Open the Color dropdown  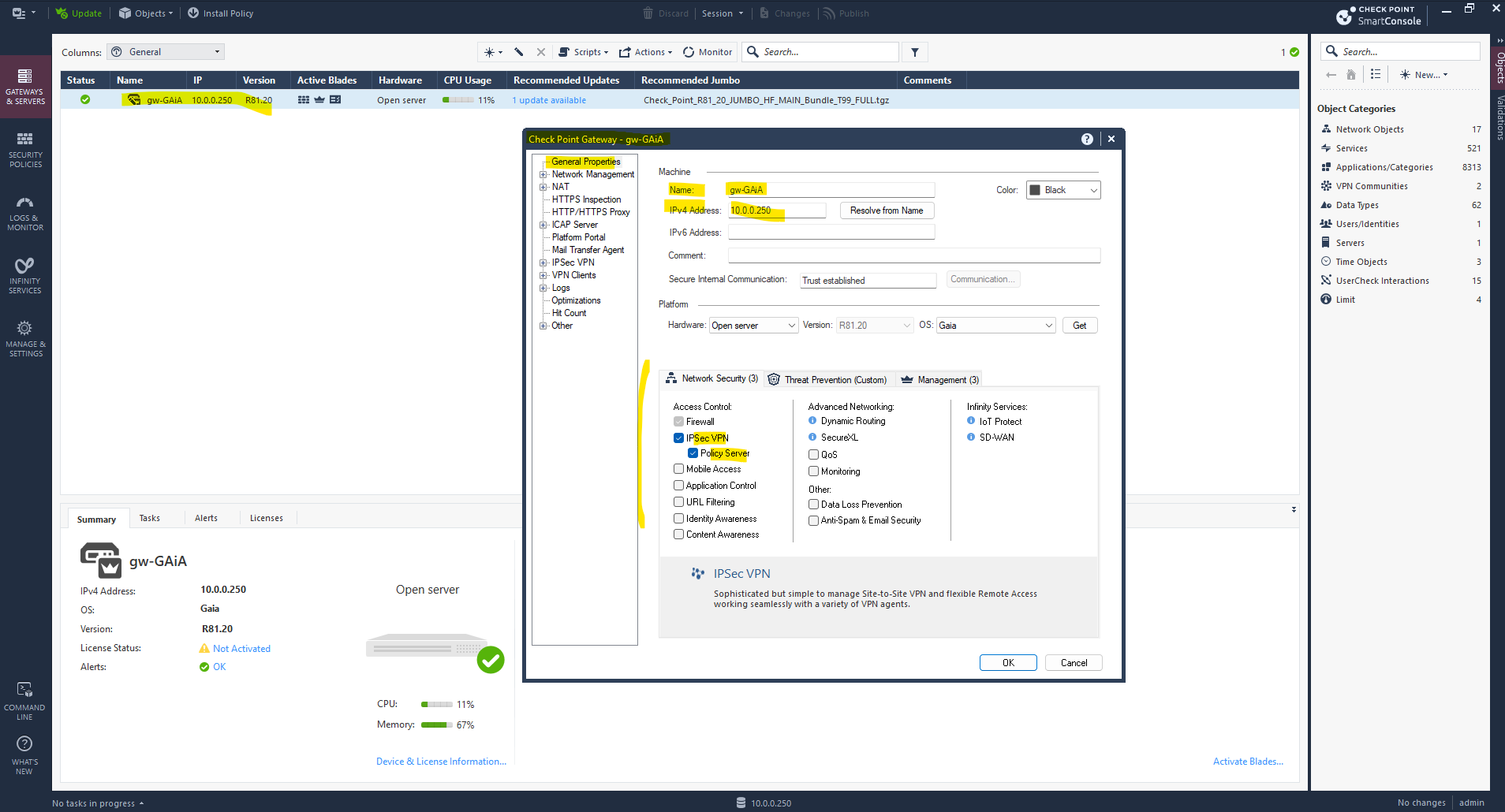point(1063,190)
